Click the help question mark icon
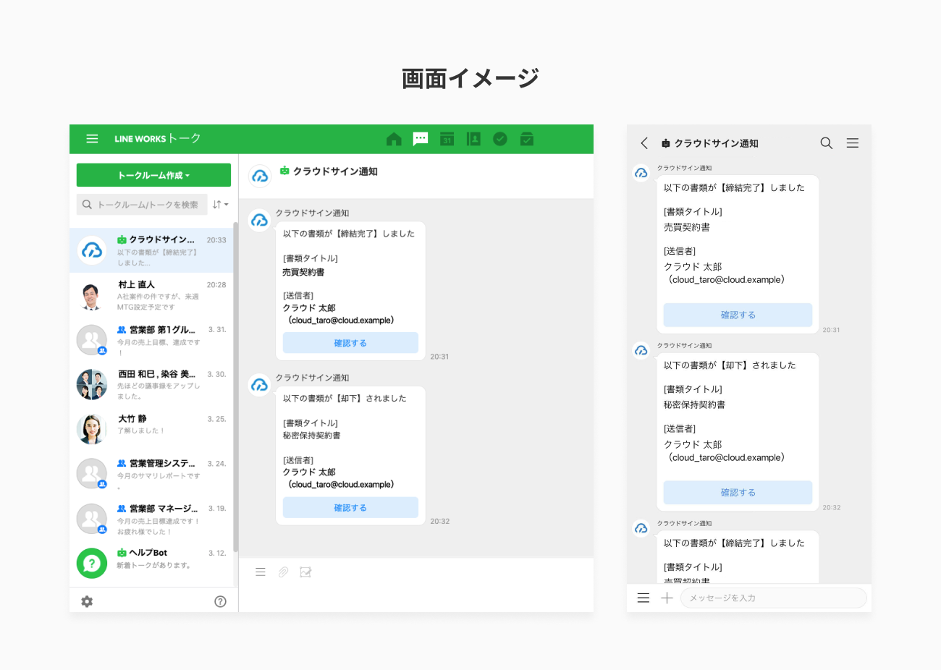The height and width of the screenshot is (670, 941). tap(220, 601)
